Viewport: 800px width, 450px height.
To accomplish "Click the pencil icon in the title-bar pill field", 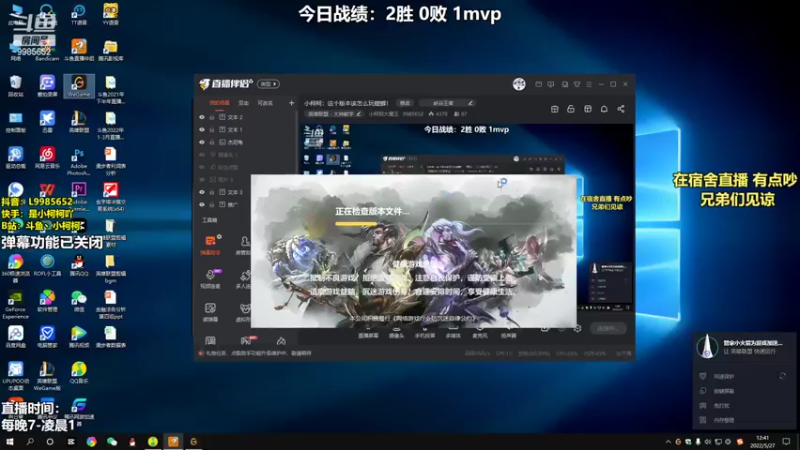I will point(470,103).
